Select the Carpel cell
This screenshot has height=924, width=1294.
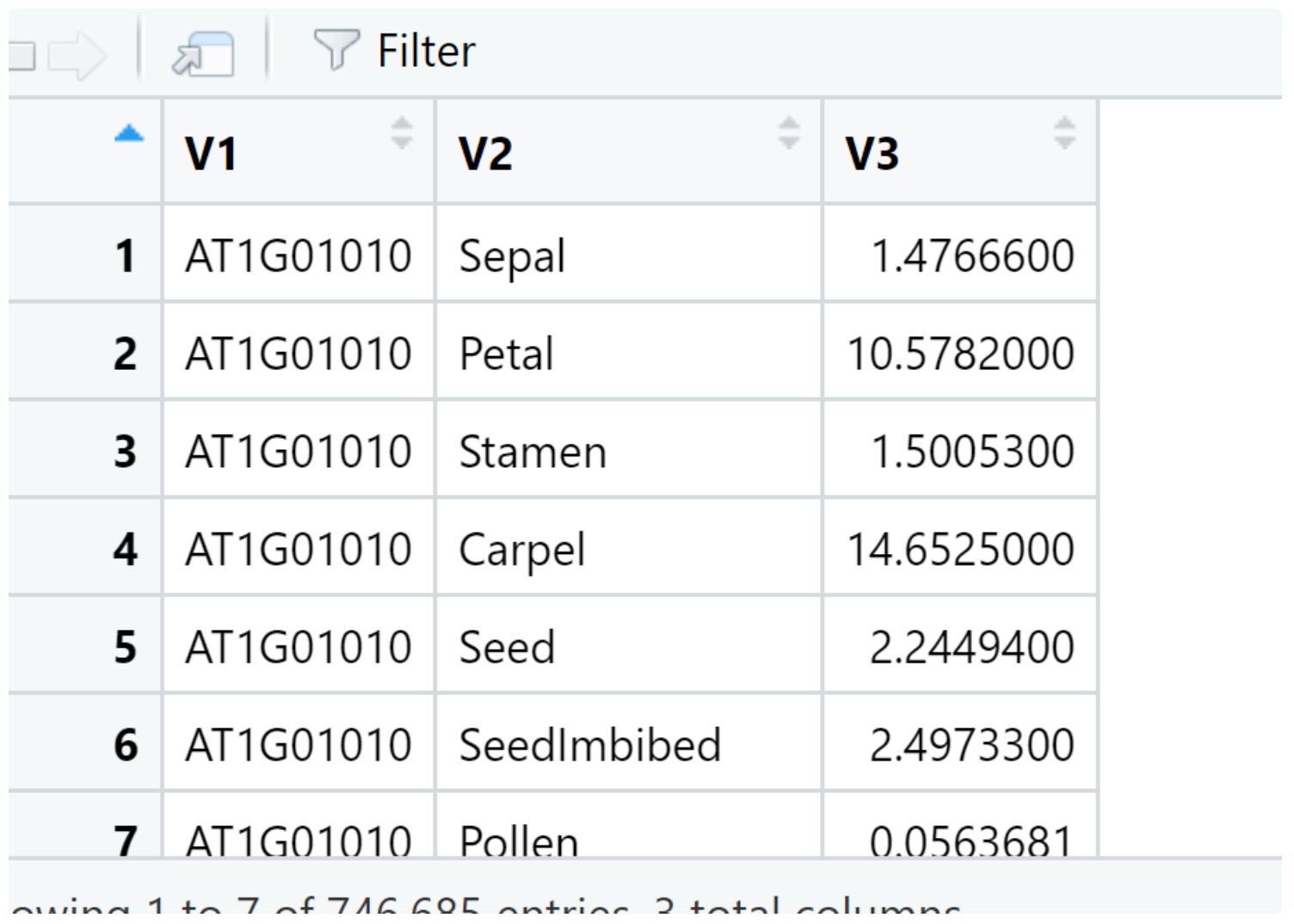pos(522,550)
